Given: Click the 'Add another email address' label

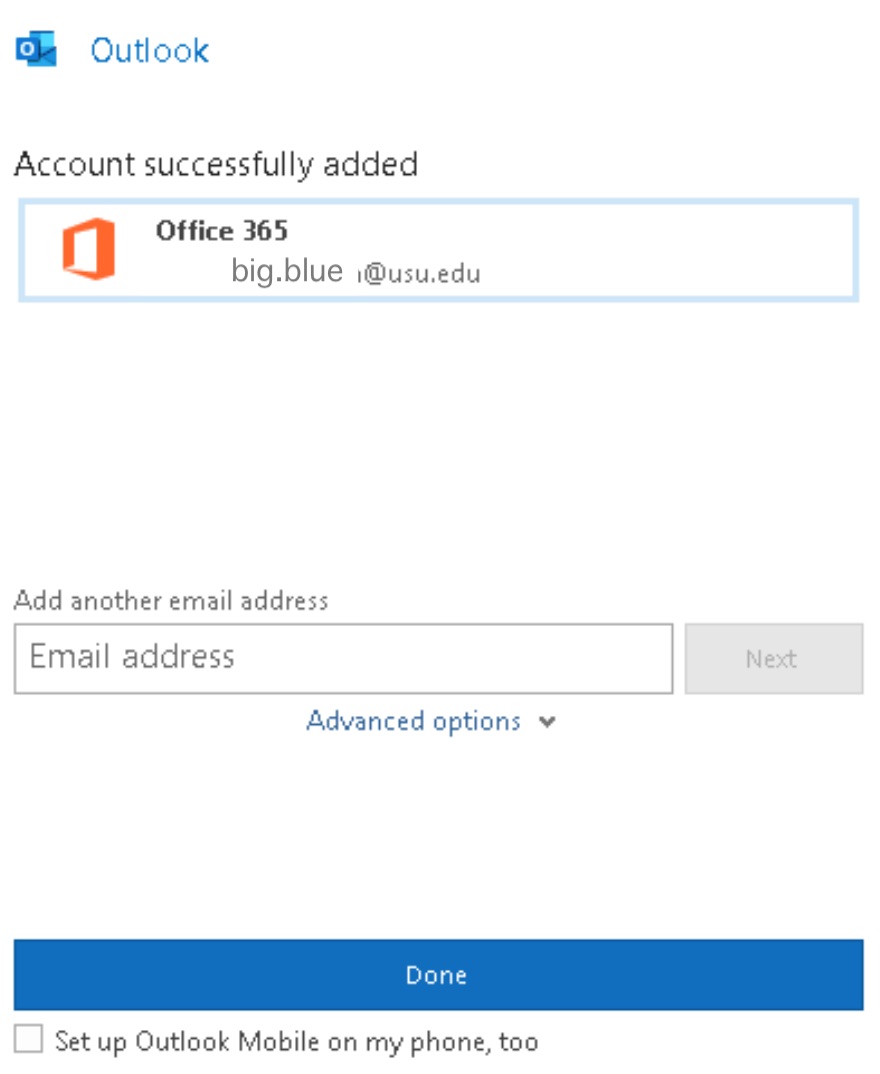Looking at the screenshot, I should [171, 601].
